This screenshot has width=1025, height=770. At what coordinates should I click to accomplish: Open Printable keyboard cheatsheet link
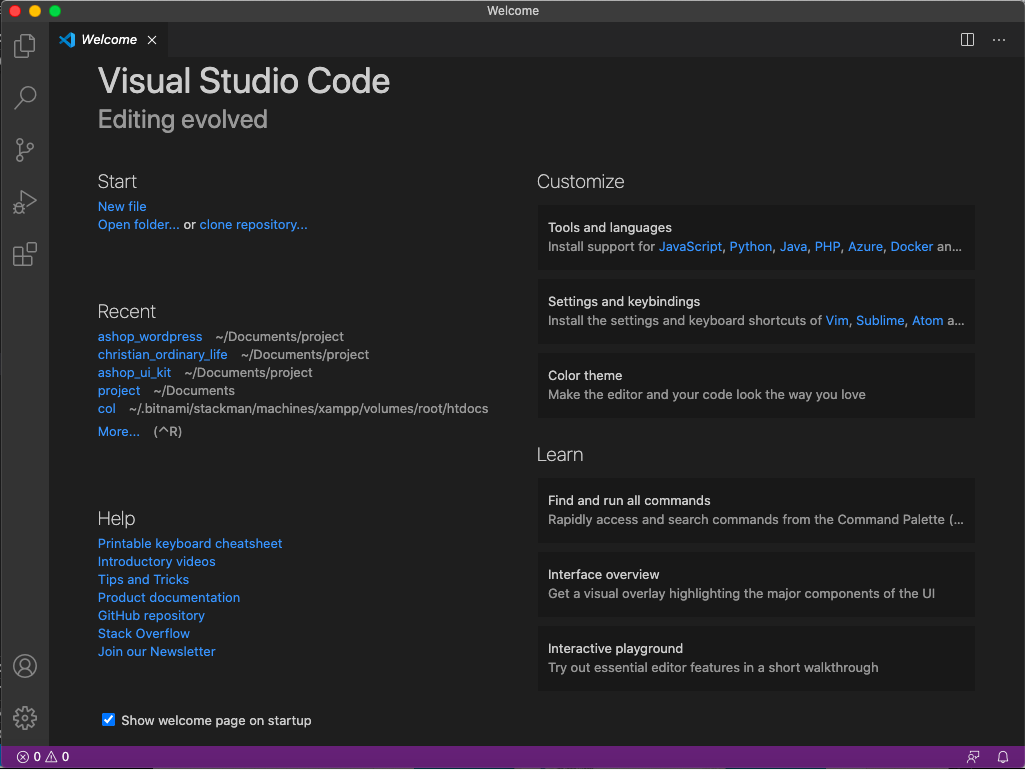coord(190,544)
